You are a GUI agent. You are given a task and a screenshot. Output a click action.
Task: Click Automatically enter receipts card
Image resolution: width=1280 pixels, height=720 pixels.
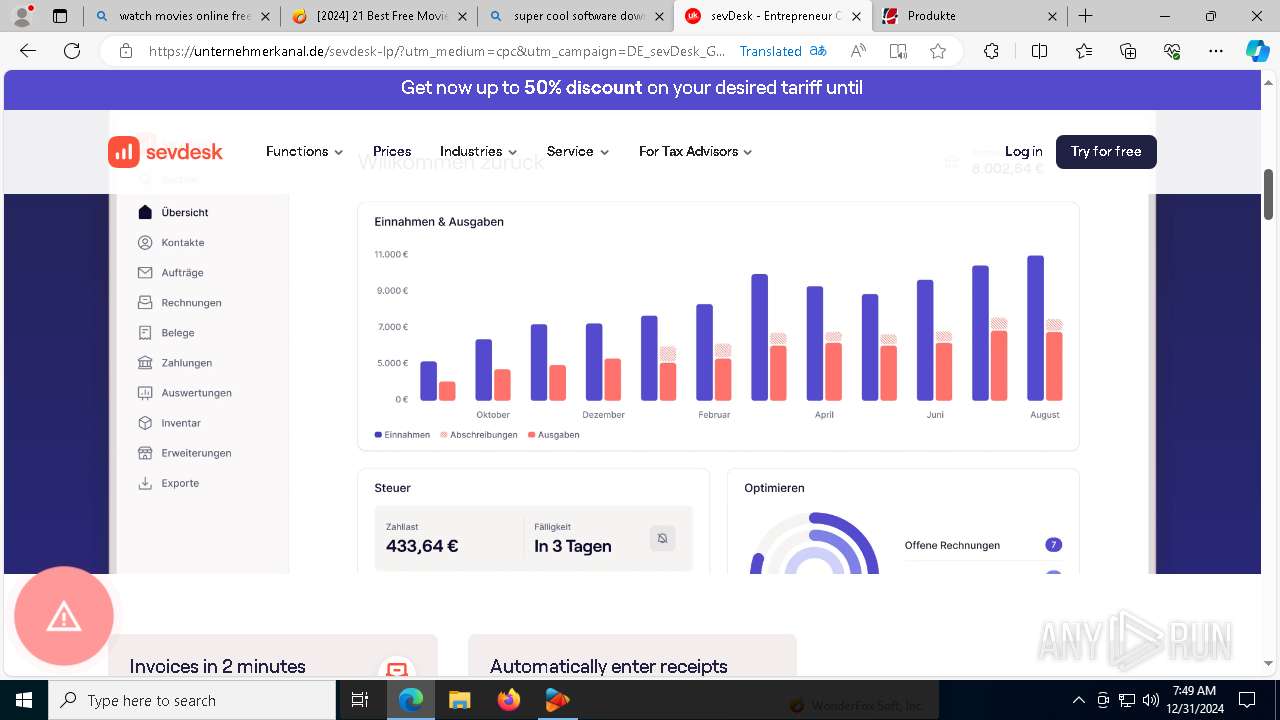(632, 654)
